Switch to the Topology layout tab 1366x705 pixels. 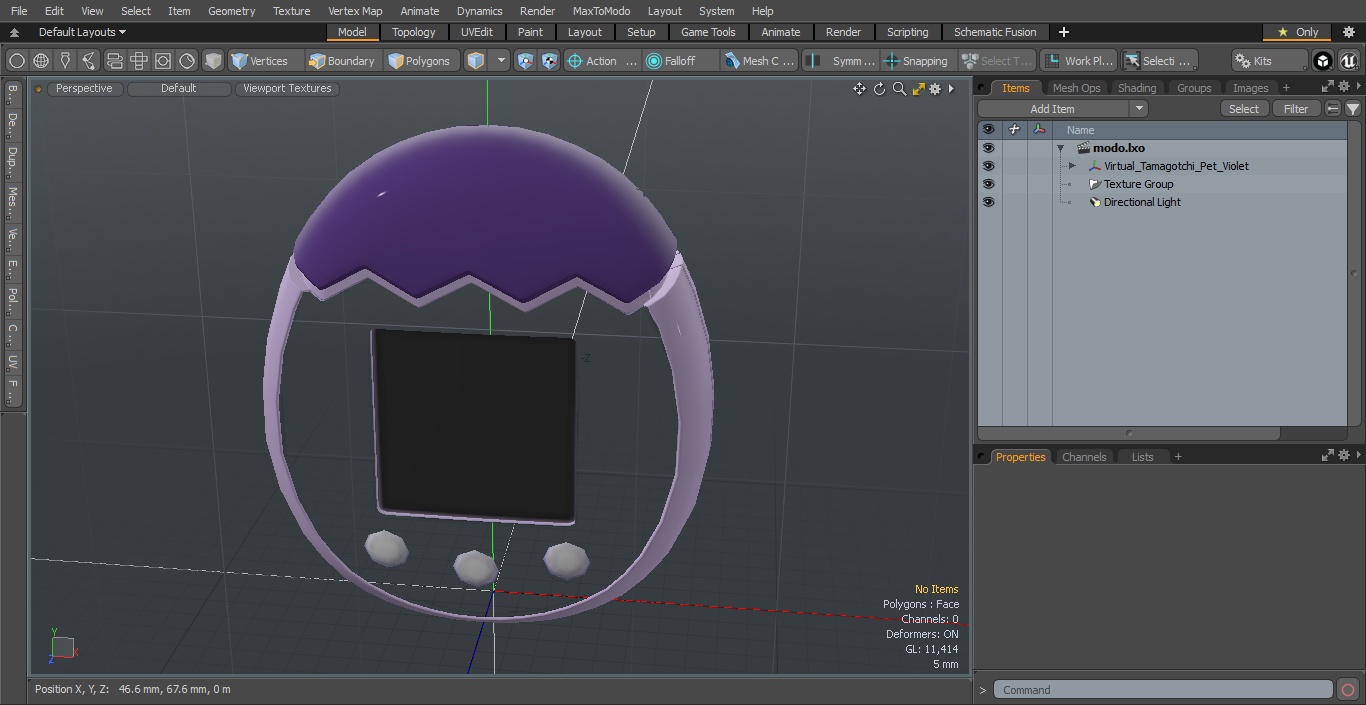[x=413, y=32]
